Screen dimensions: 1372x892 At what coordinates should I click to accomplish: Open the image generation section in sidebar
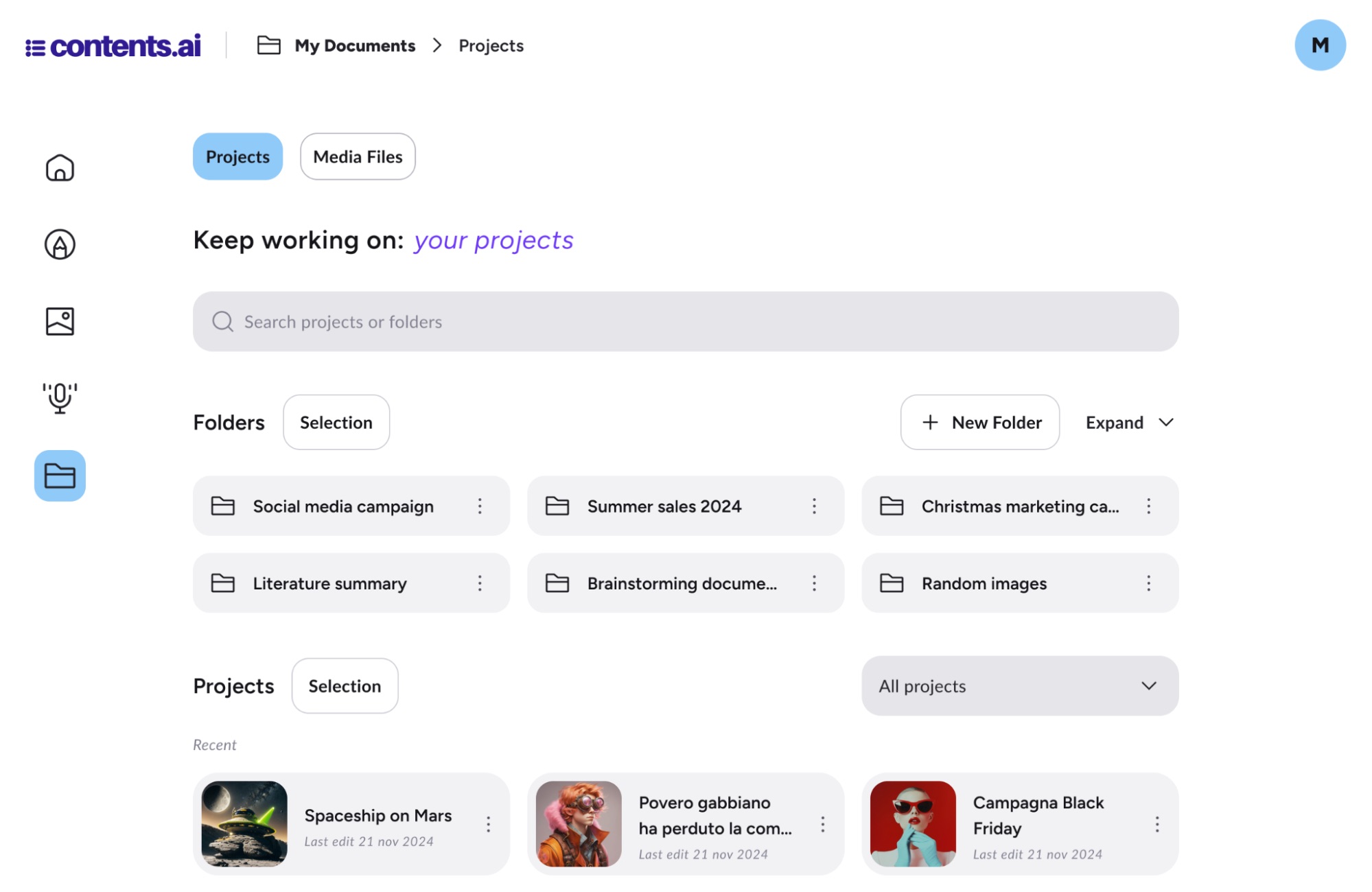(x=59, y=320)
